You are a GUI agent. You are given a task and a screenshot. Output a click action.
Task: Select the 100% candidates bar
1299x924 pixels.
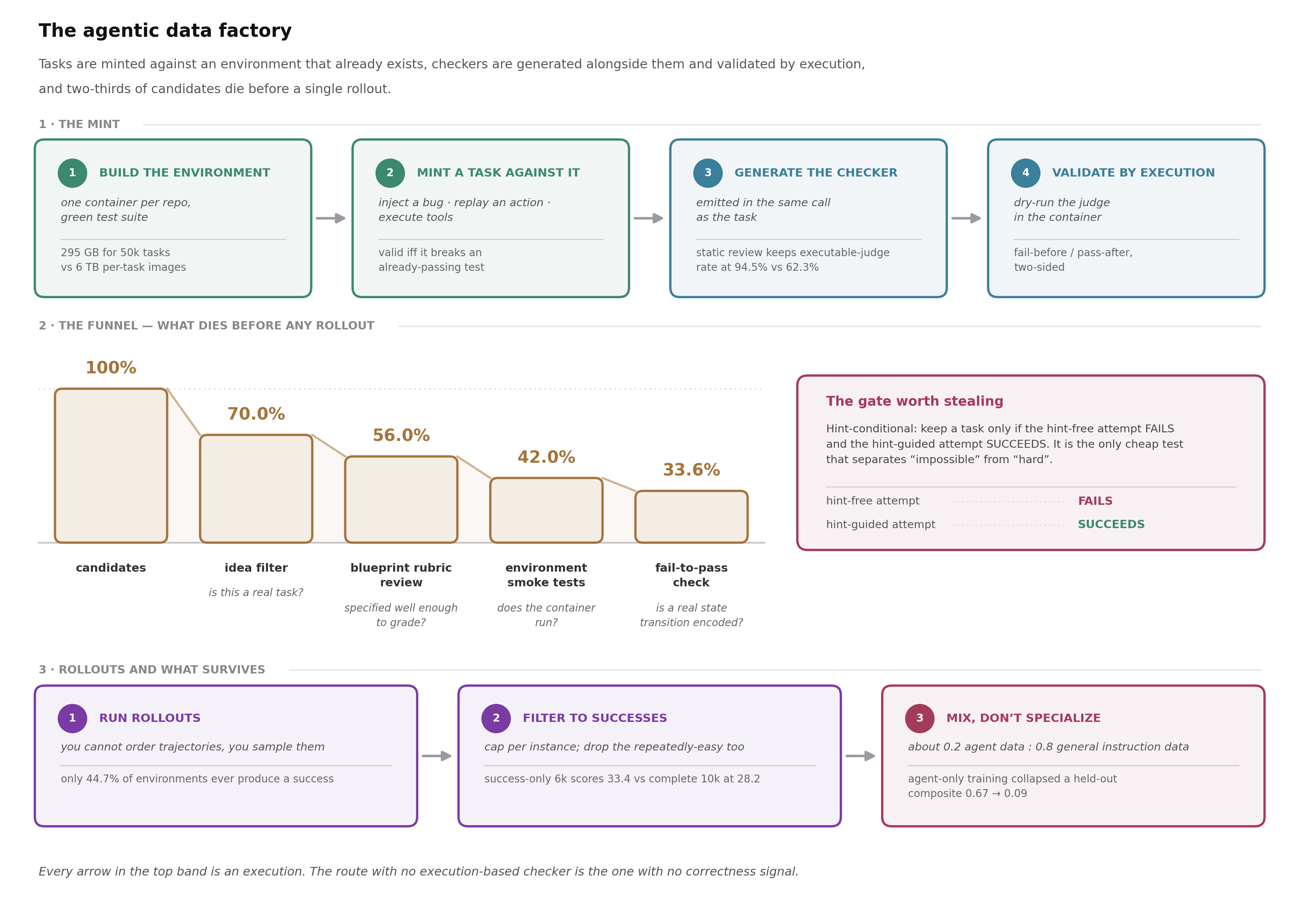[111, 466]
